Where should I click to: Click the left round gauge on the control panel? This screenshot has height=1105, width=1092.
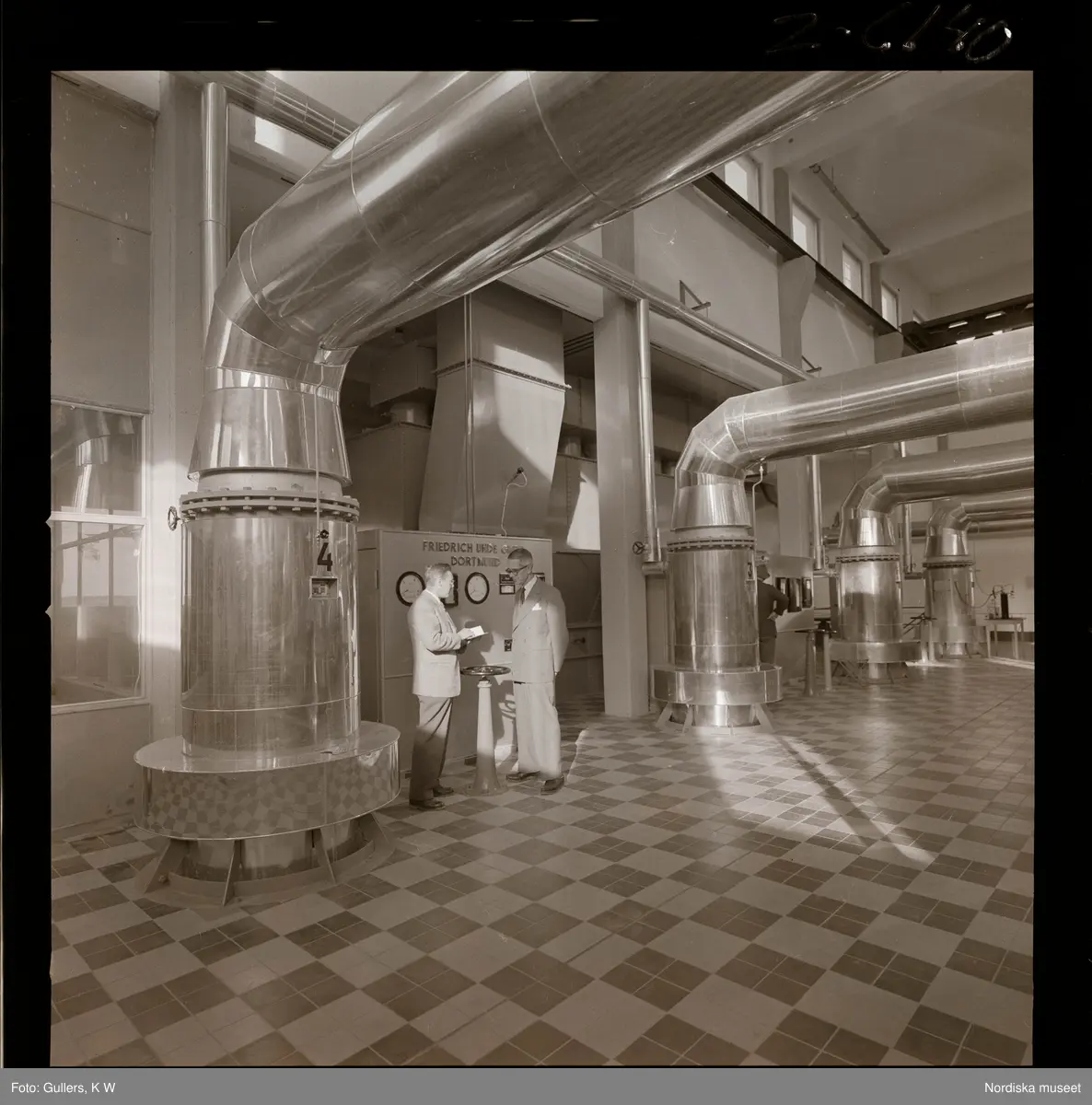pyautogui.click(x=407, y=587)
